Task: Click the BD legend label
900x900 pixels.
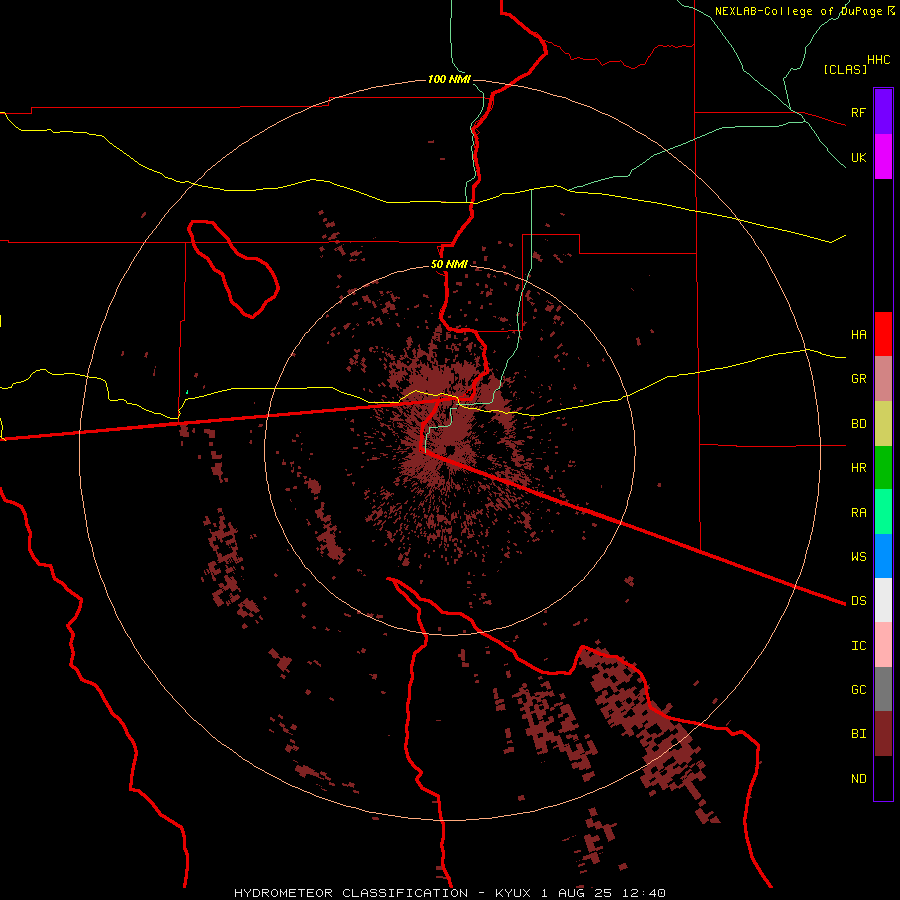Action: point(858,424)
